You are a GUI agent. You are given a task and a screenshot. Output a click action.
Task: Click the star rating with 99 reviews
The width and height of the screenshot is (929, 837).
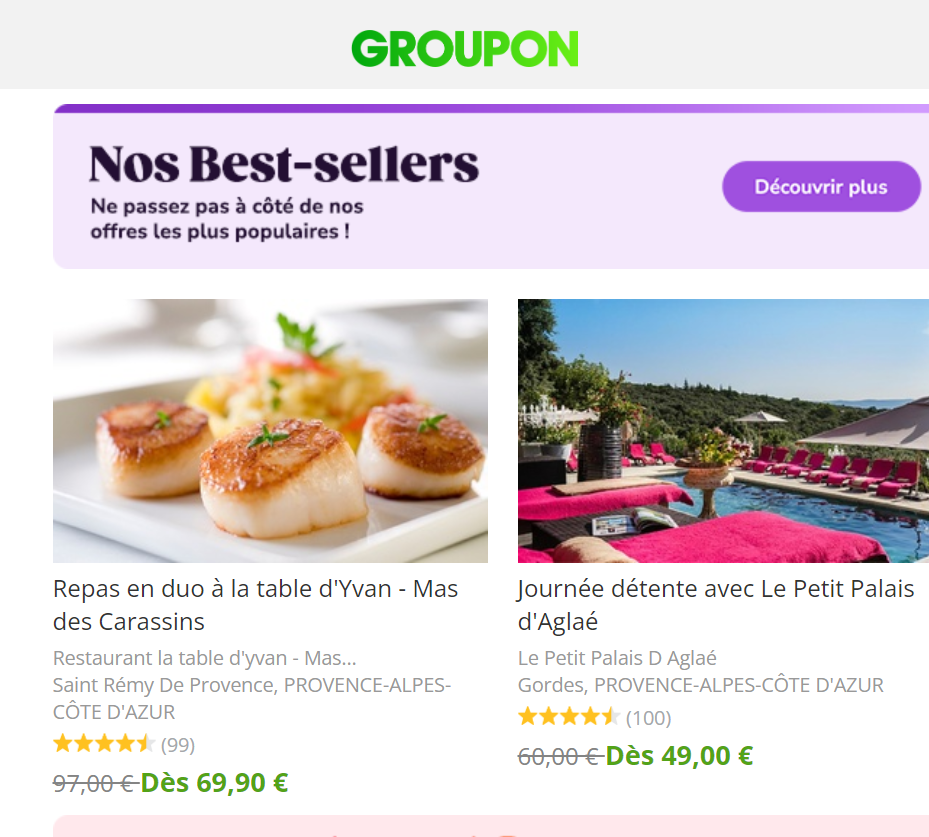click(x=104, y=743)
